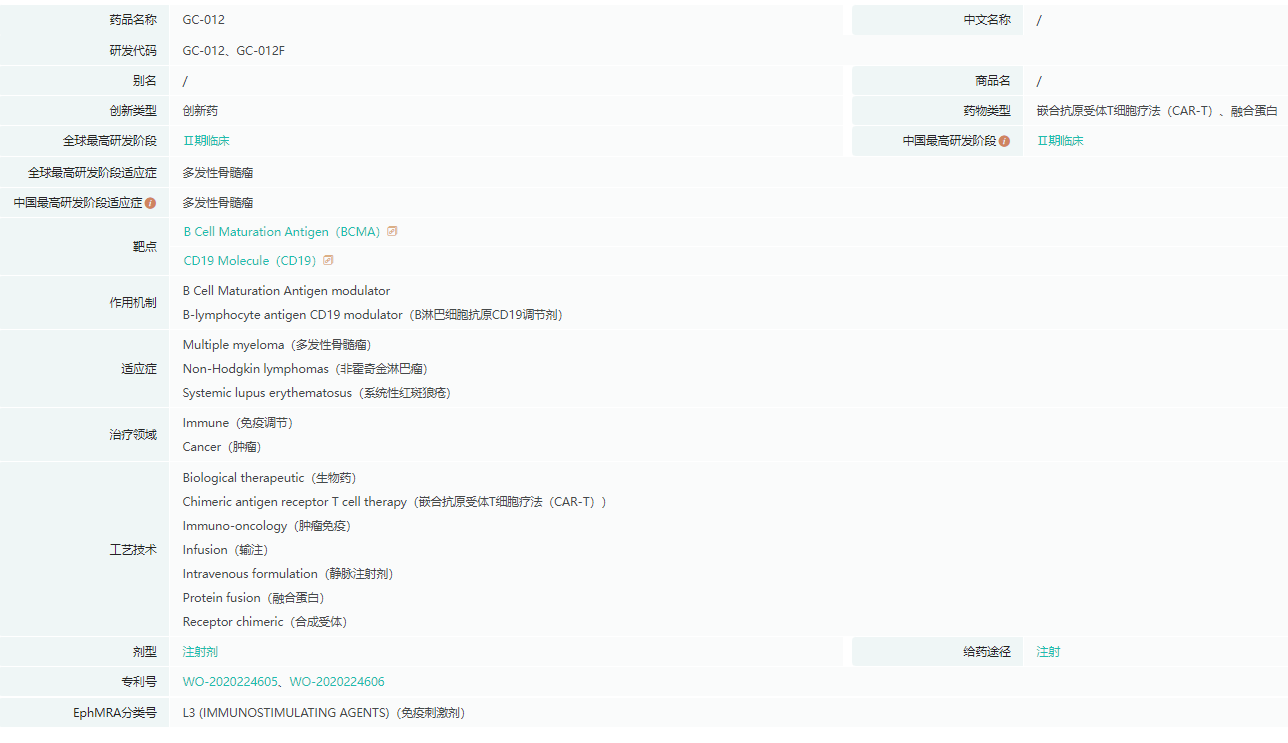This screenshot has width=1288, height=743.
Task: Click the 靶点 field label
Action: point(145,246)
